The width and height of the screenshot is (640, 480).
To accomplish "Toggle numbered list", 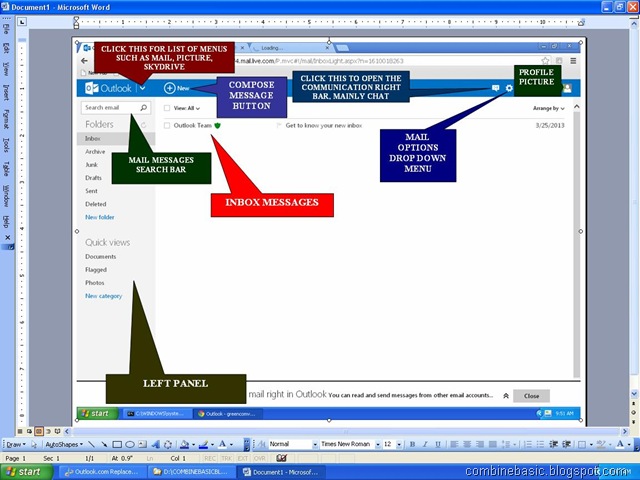I will coord(527,444).
